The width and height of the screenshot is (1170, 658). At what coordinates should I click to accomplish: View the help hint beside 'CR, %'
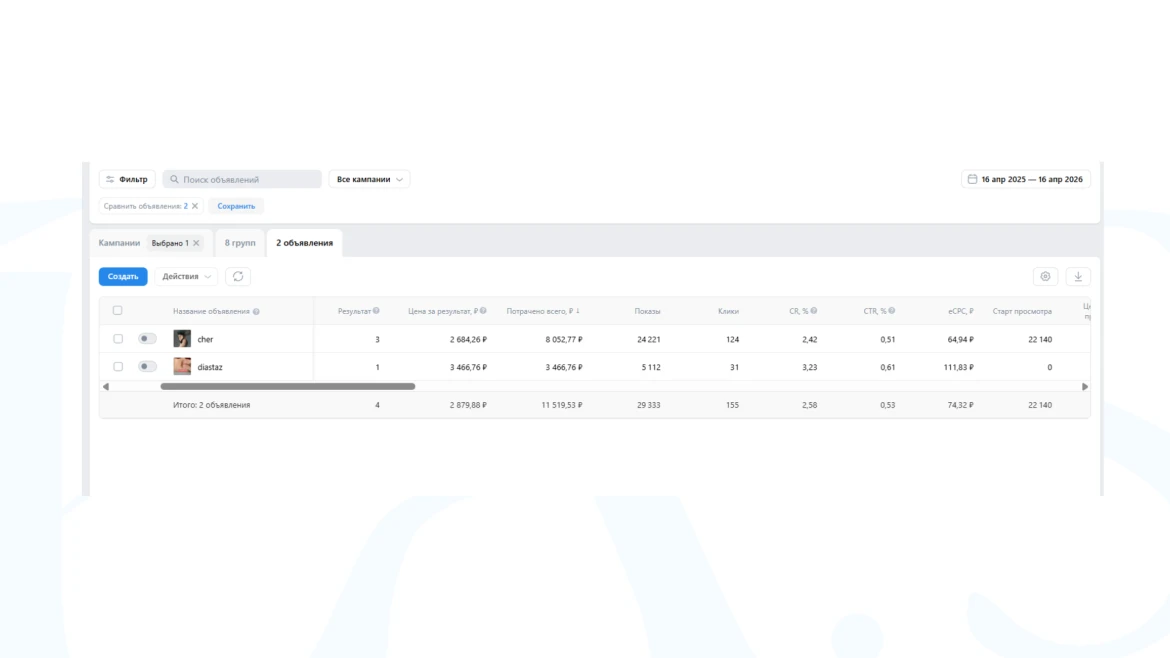click(x=814, y=311)
